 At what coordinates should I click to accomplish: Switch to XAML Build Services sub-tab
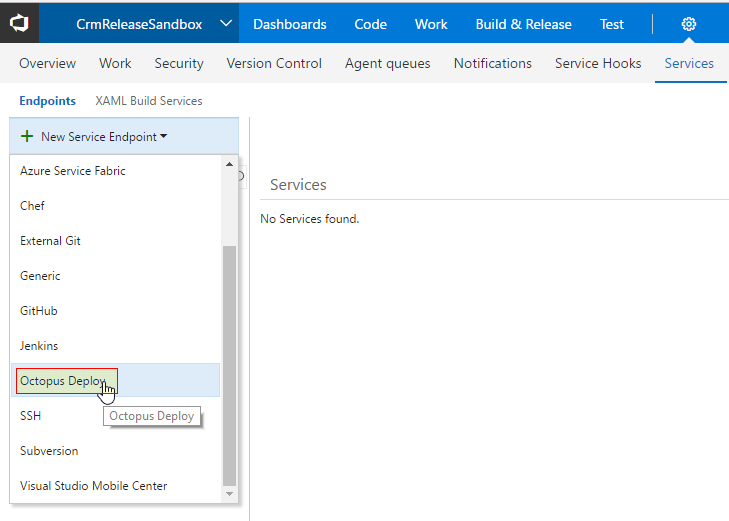point(149,101)
